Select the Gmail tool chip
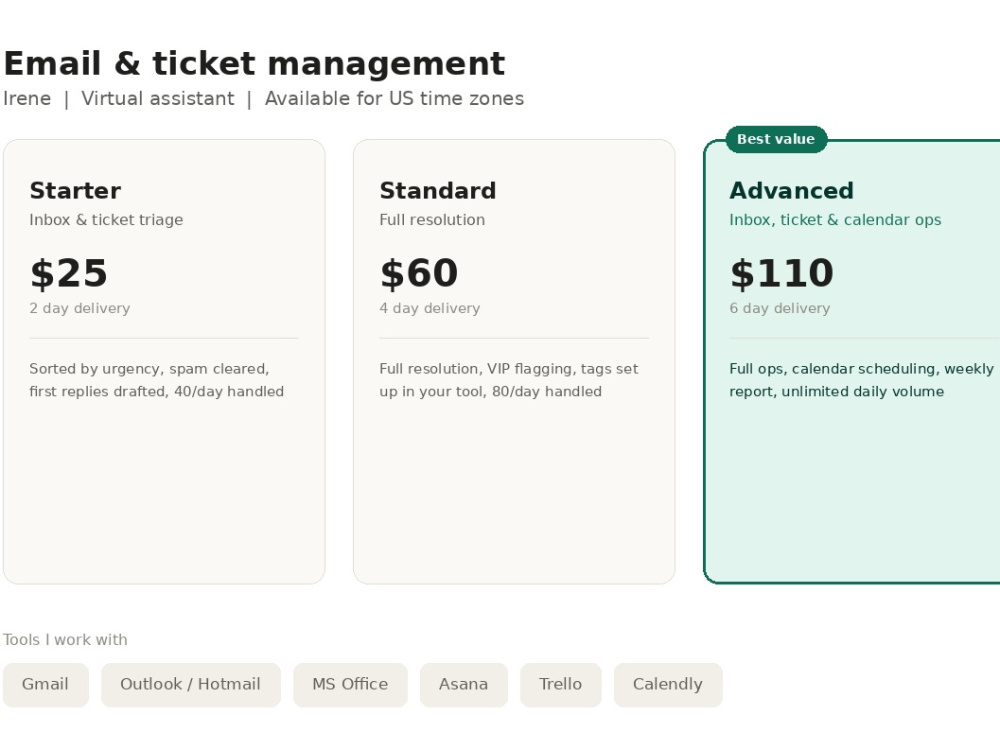This screenshot has width=1000, height=750. [x=45, y=684]
